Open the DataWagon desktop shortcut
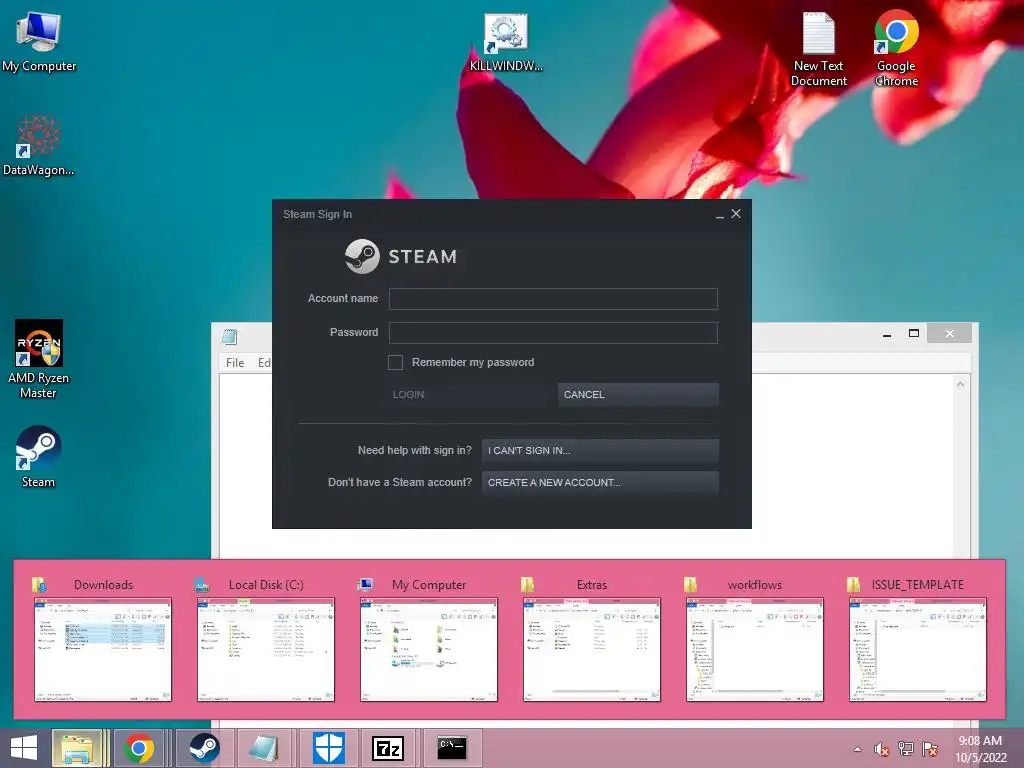 pyautogui.click(x=39, y=145)
